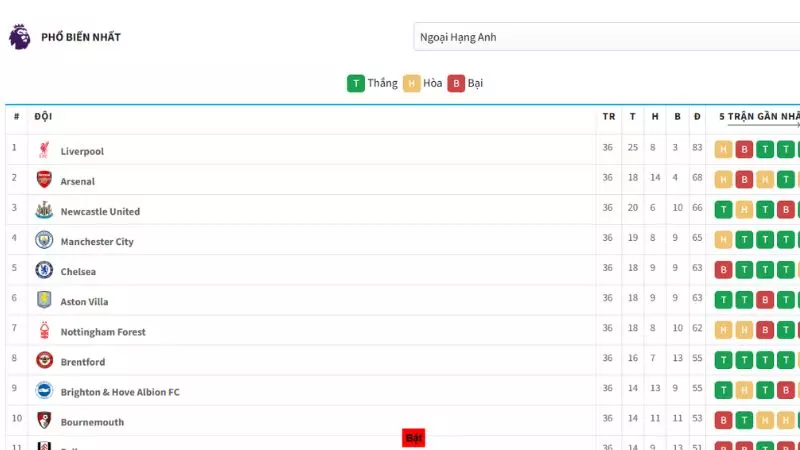Click Arsenal's red B form badge
Image resolution: width=800 pixels, height=450 pixels.
[x=744, y=180]
